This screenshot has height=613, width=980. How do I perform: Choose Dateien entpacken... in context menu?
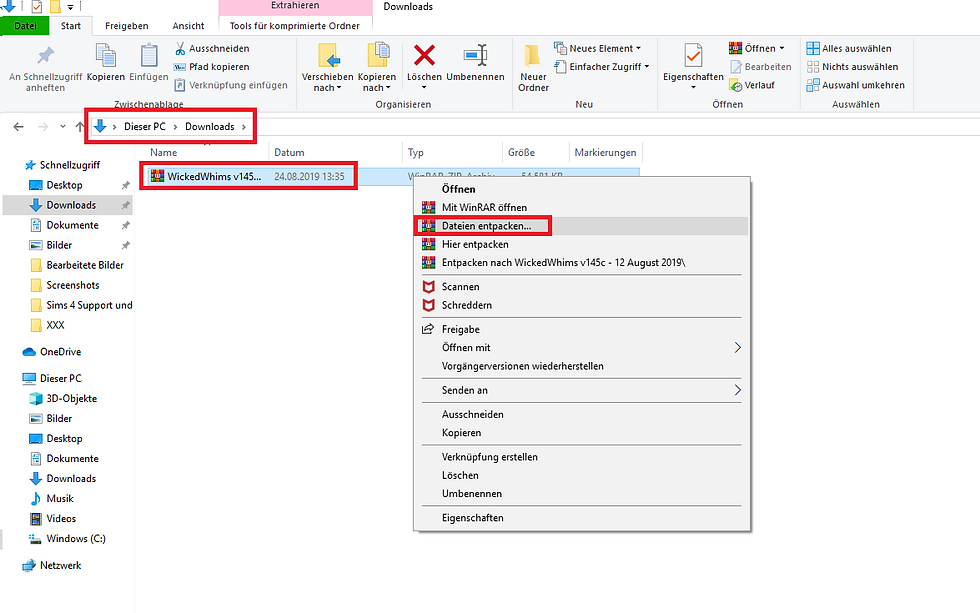(x=486, y=226)
